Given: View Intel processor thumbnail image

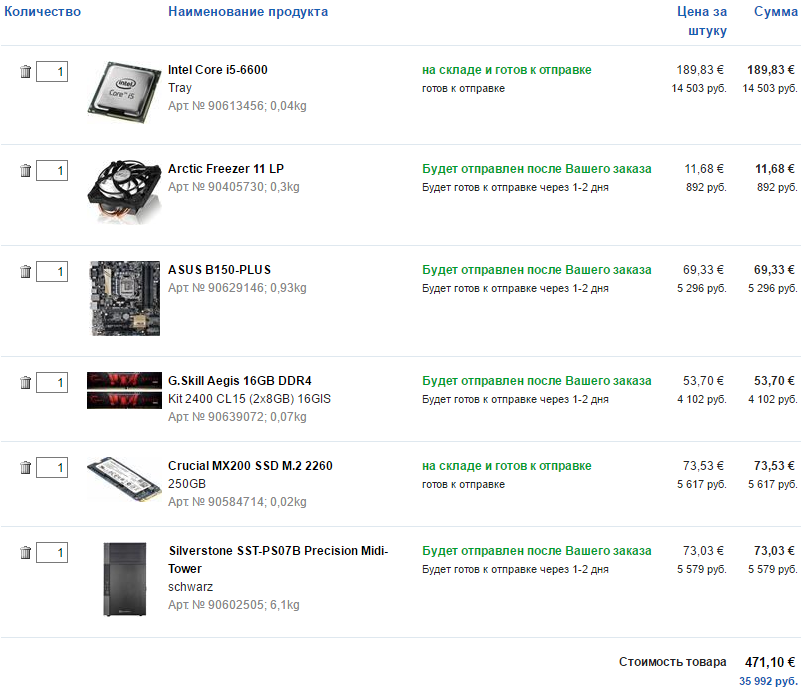Looking at the screenshot, I should tap(124, 92).
